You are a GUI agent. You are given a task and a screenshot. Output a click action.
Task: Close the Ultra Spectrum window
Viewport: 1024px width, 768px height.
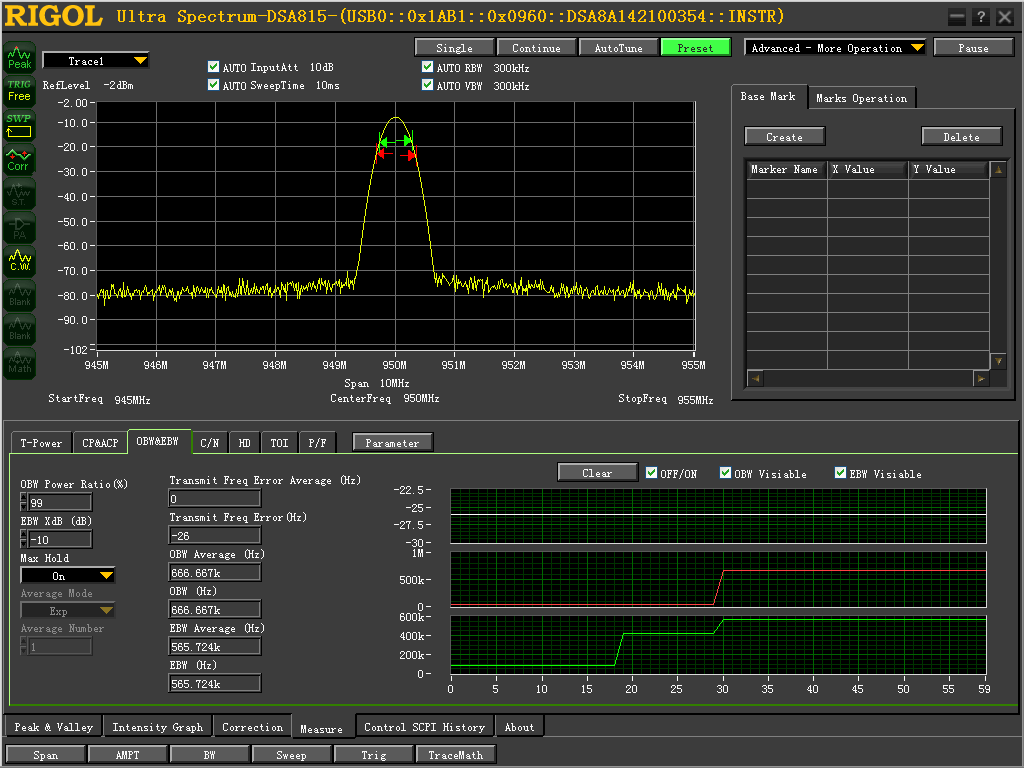click(1004, 17)
